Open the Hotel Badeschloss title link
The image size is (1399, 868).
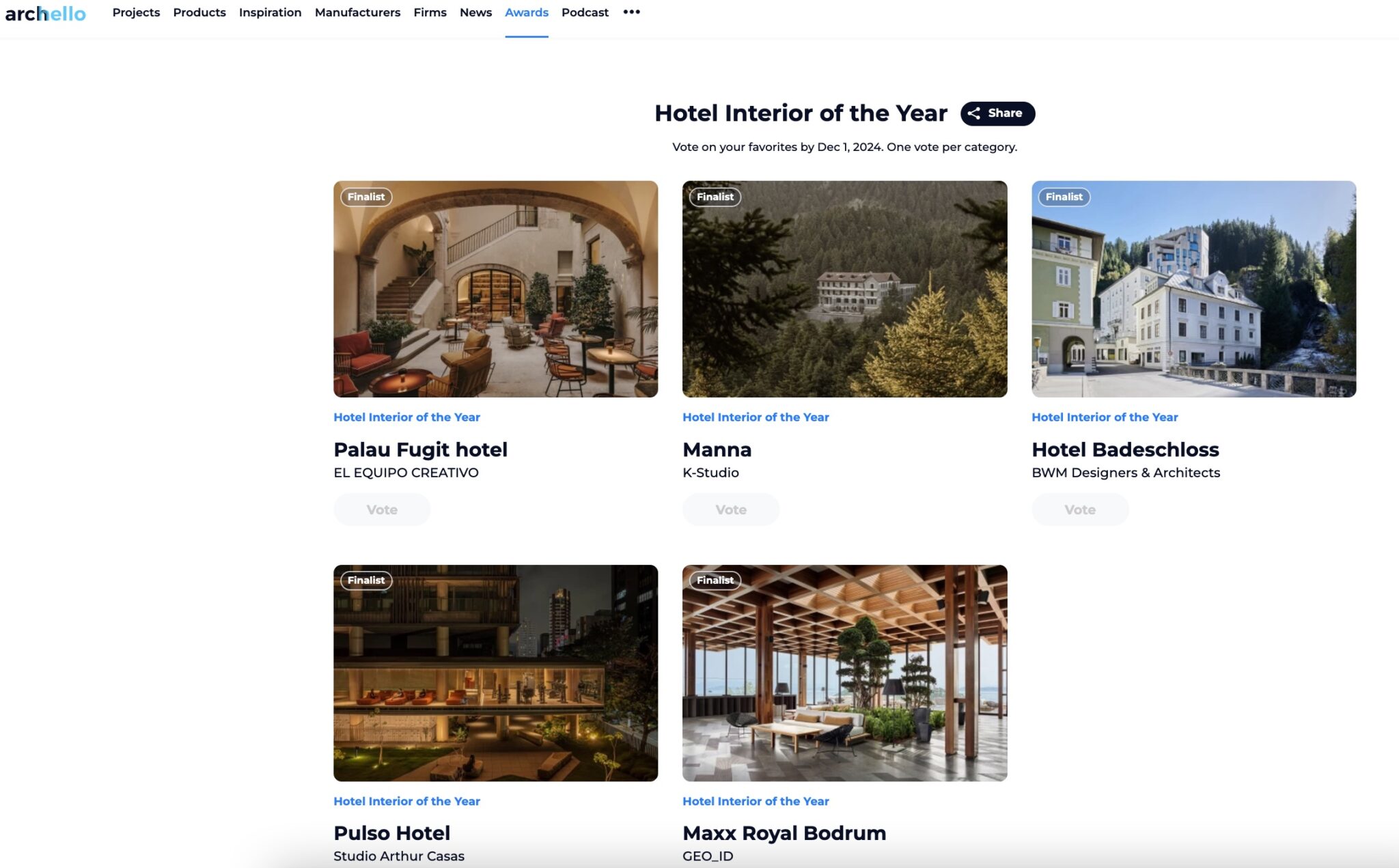pos(1125,449)
